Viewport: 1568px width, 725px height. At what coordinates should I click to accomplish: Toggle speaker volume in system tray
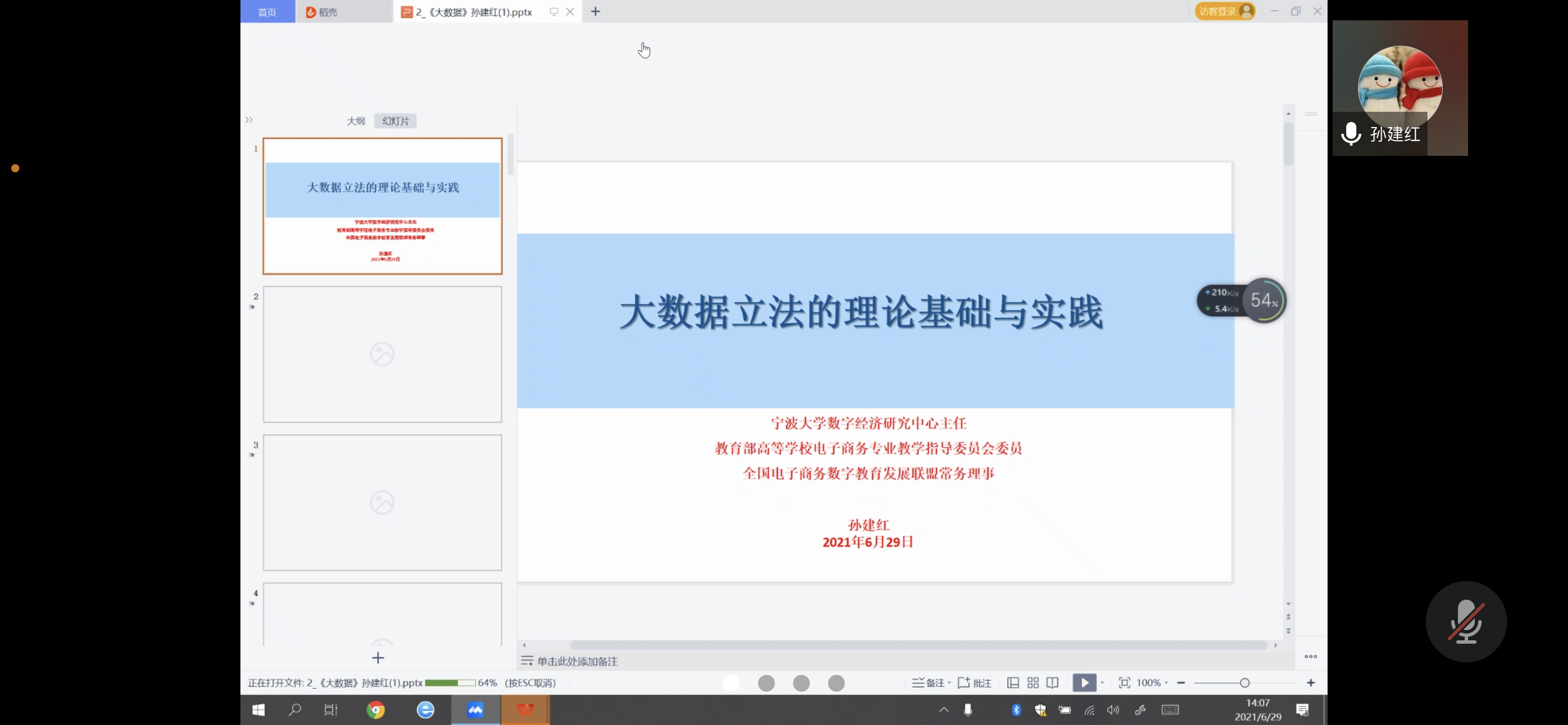[1113, 710]
